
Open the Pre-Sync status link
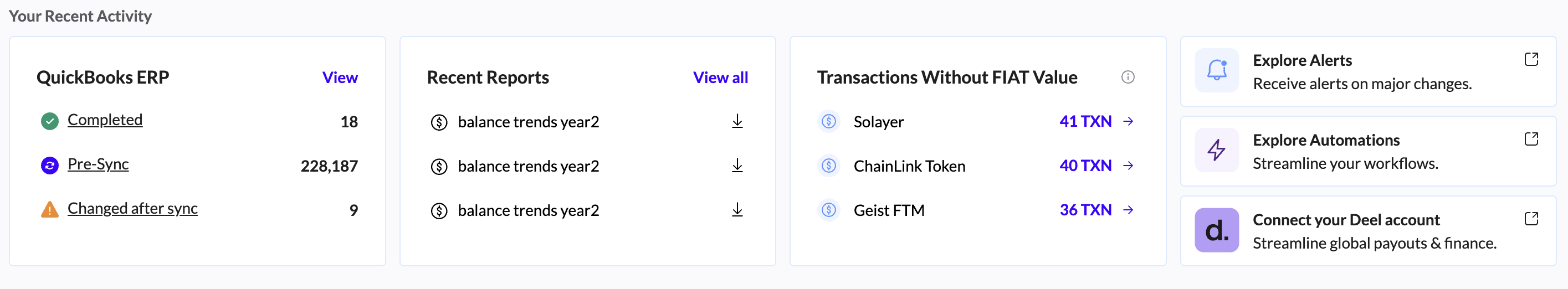coord(98,164)
